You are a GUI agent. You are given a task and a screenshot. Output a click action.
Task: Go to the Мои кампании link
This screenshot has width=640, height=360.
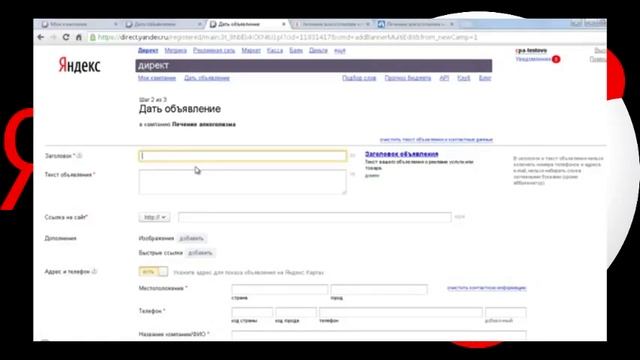pos(157,78)
